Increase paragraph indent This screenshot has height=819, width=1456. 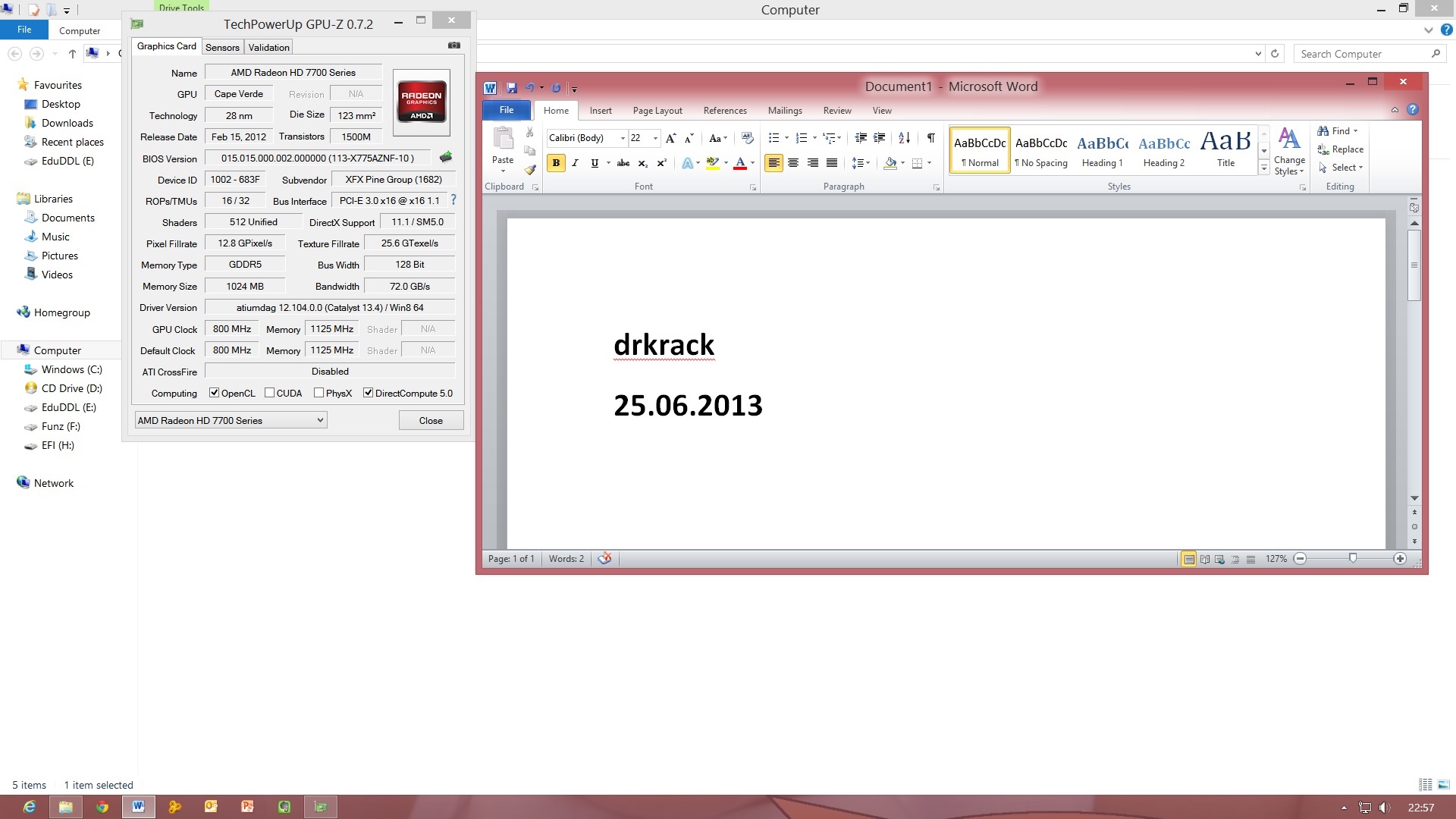tap(880, 138)
